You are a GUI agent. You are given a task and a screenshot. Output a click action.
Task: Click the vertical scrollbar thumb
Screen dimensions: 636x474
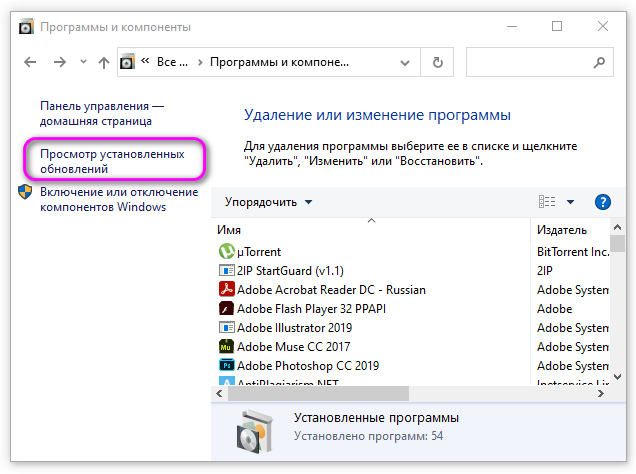coord(617,243)
